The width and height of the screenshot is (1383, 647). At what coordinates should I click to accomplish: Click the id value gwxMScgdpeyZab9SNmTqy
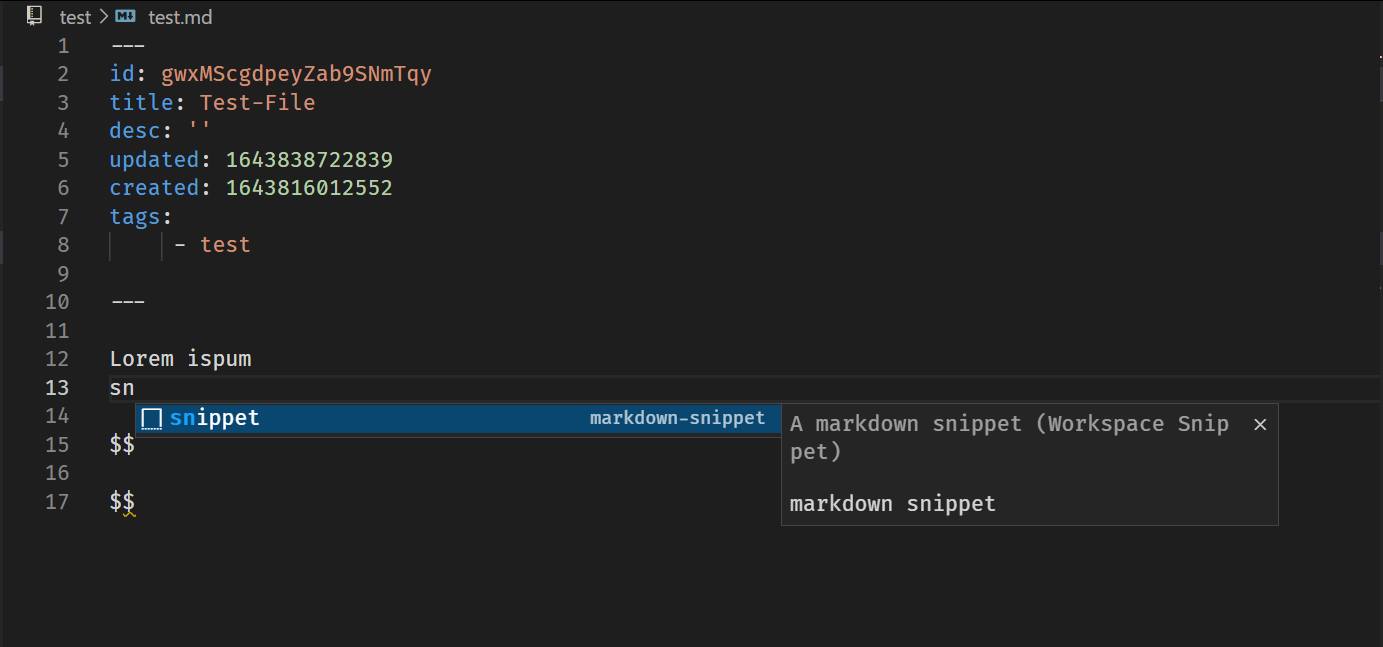pos(297,73)
